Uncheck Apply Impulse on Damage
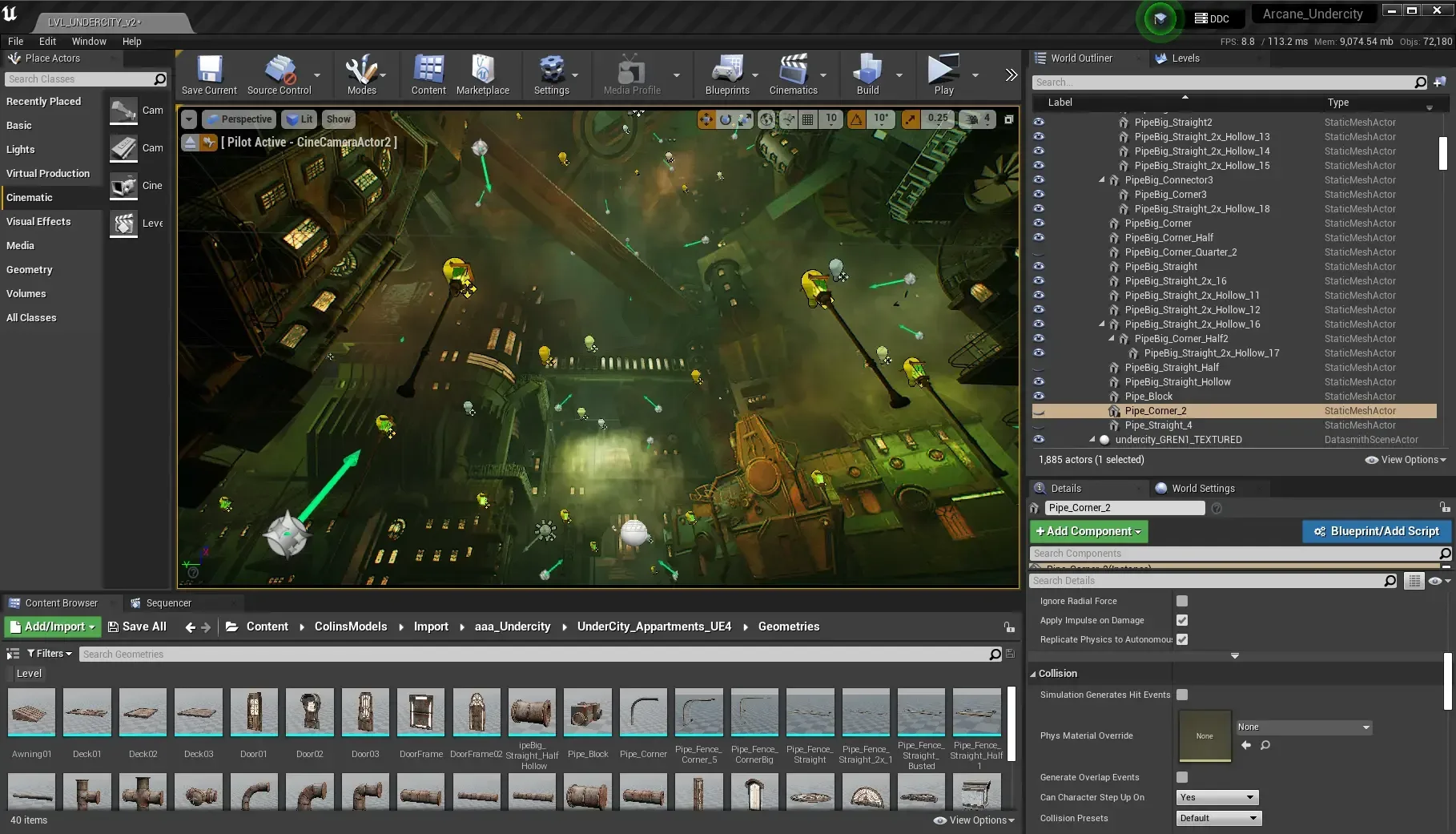The height and width of the screenshot is (834, 1456). pyautogui.click(x=1182, y=620)
